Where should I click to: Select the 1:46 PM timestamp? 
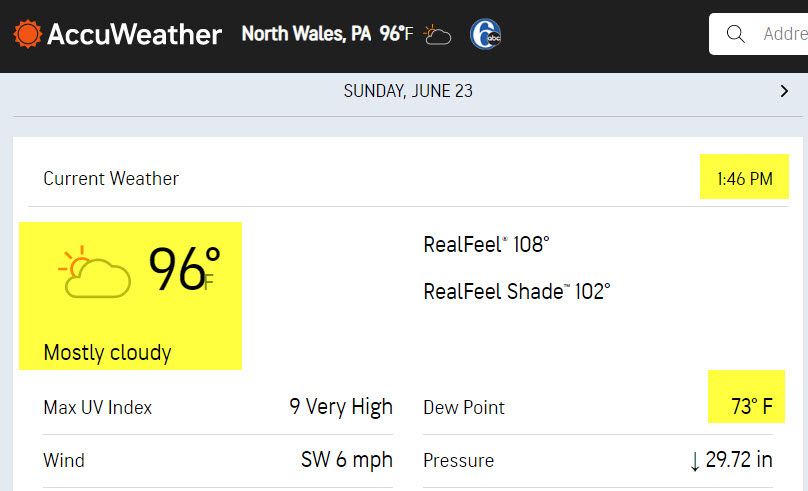click(745, 179)
